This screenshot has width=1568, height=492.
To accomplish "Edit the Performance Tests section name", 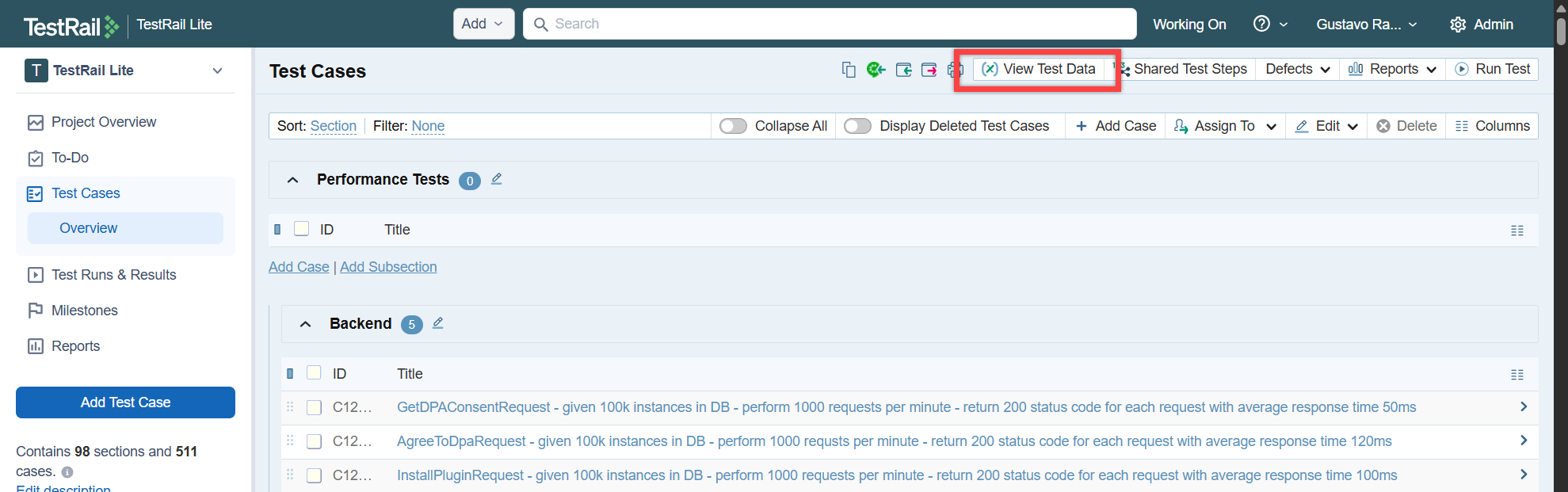I will point(497,179).
